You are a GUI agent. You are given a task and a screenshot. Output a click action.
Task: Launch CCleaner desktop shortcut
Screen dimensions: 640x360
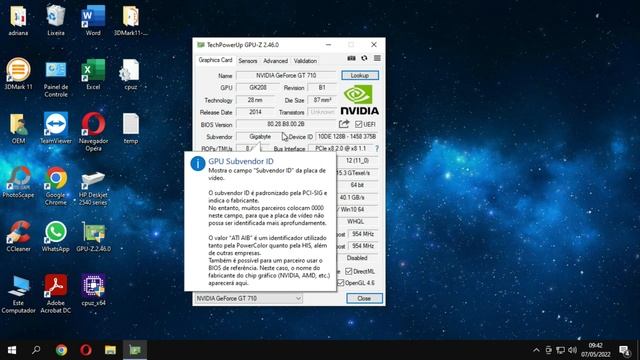(x=18, y=236)
